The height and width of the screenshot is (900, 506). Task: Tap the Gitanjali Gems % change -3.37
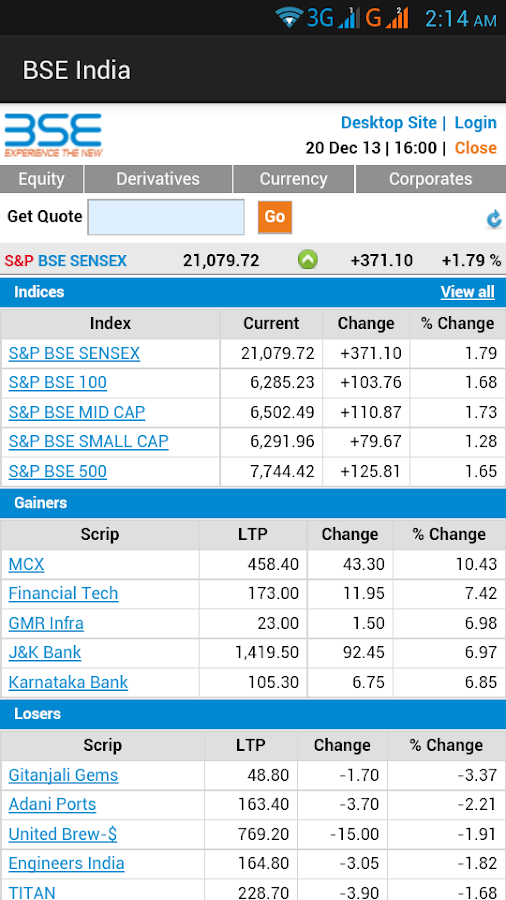click(477, 775)
